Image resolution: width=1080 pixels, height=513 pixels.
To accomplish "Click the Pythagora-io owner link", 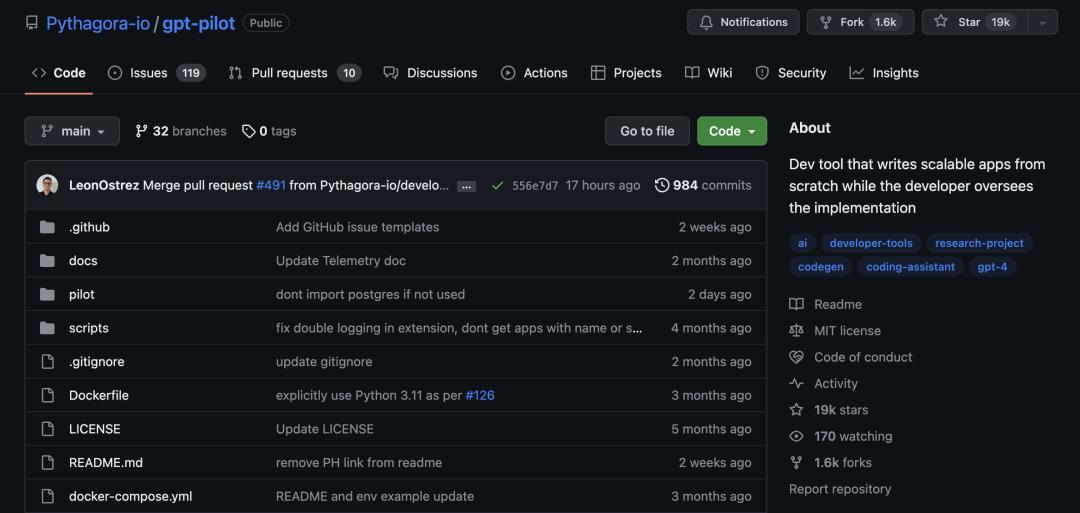I will coord(97,23).
